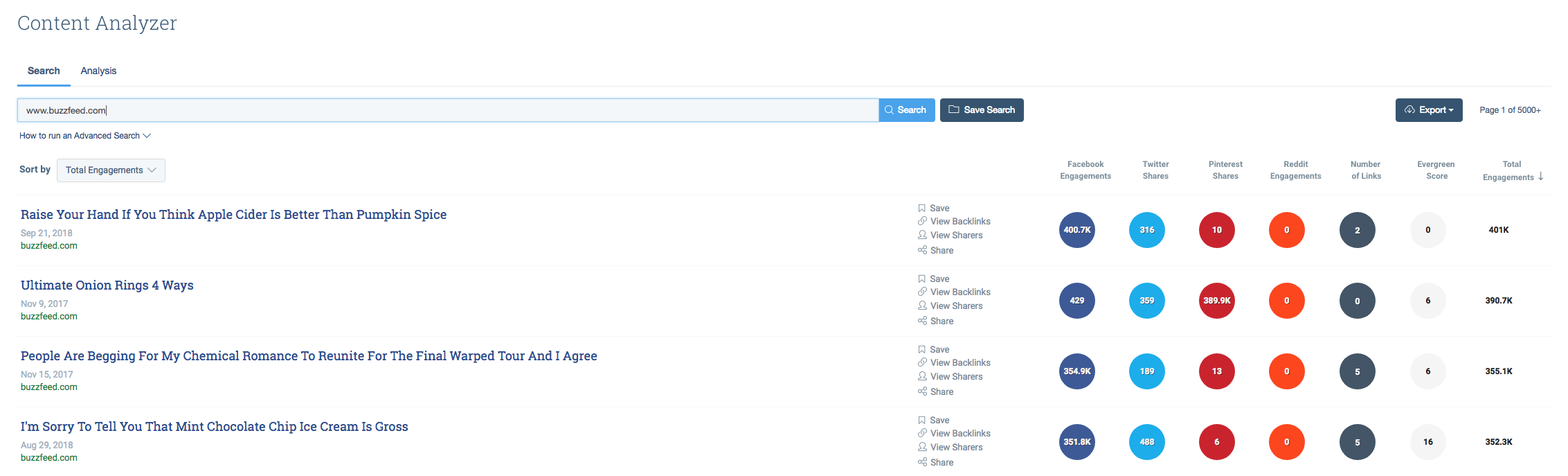Viewport: 1568px width, 476px height.
Task: Click View Sharers person icon for Apple Cider article
Action: 922,235
